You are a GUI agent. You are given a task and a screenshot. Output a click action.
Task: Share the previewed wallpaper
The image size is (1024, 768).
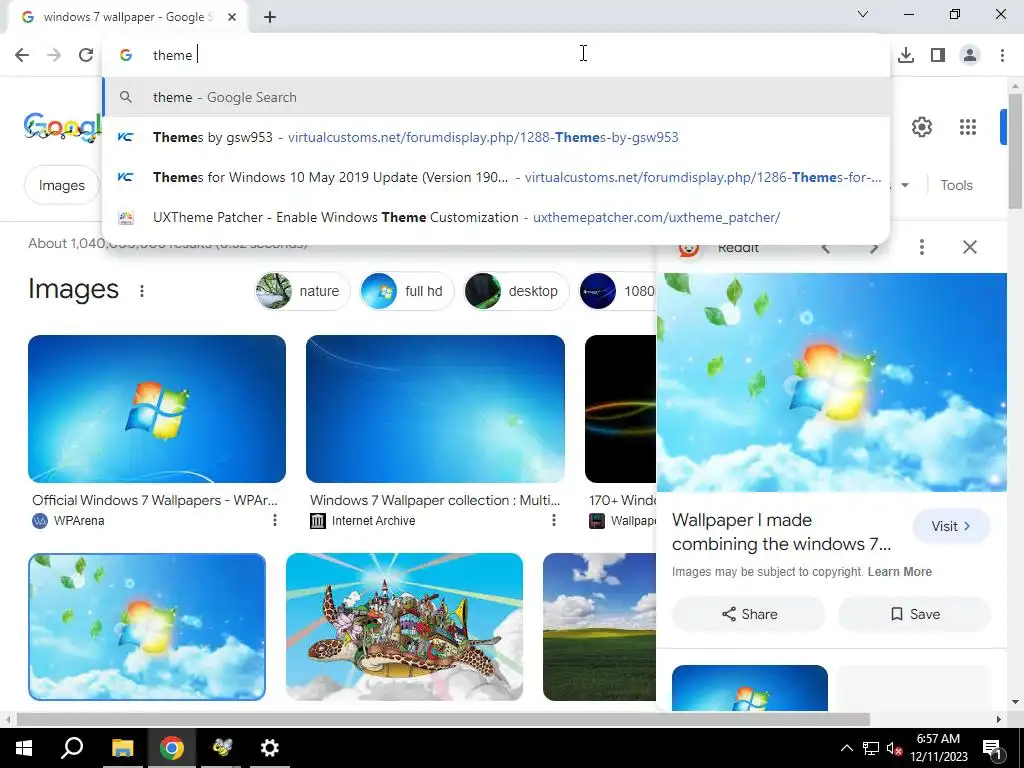point(749,614)
